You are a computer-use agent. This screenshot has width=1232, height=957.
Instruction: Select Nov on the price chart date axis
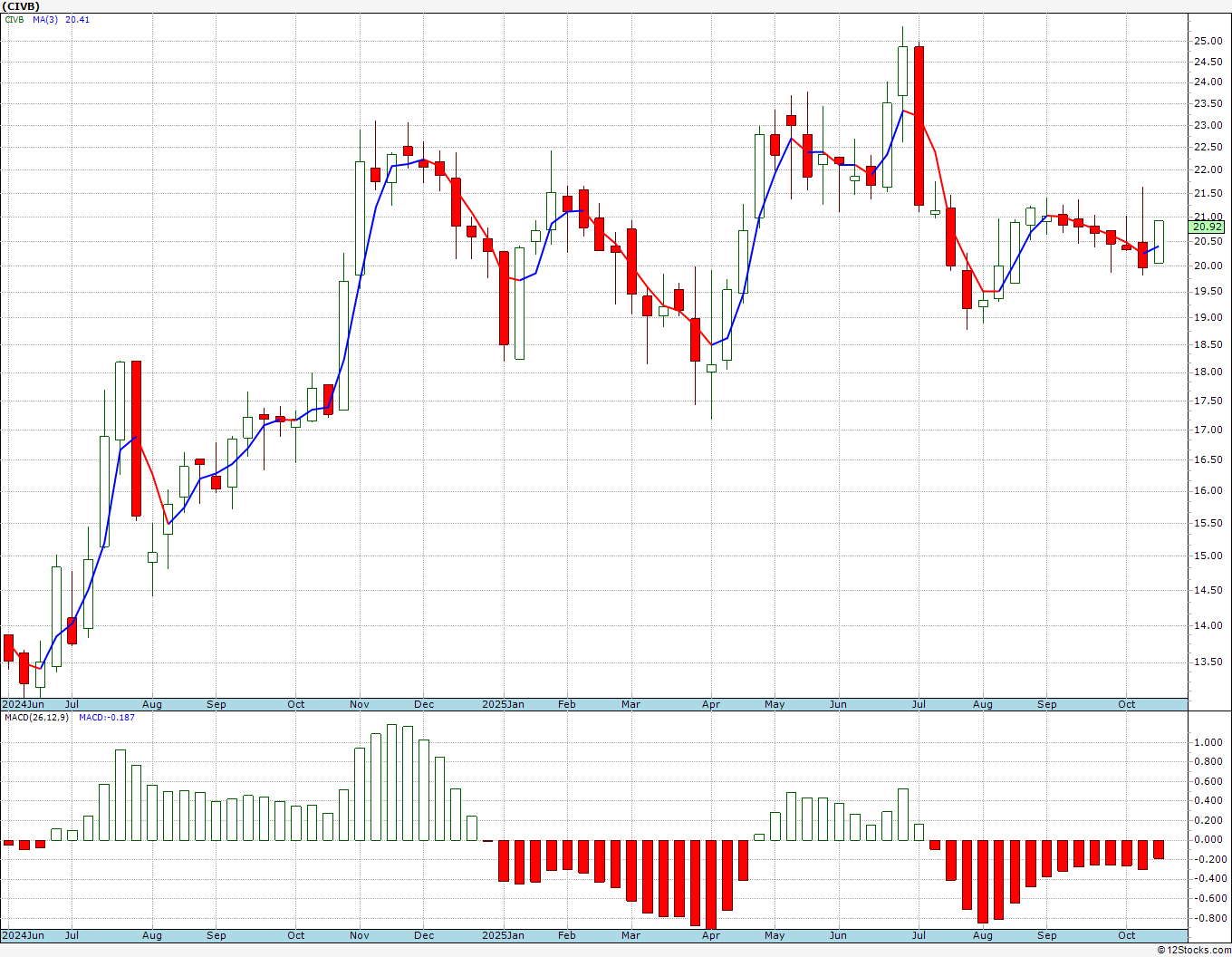tap(360, 704)
